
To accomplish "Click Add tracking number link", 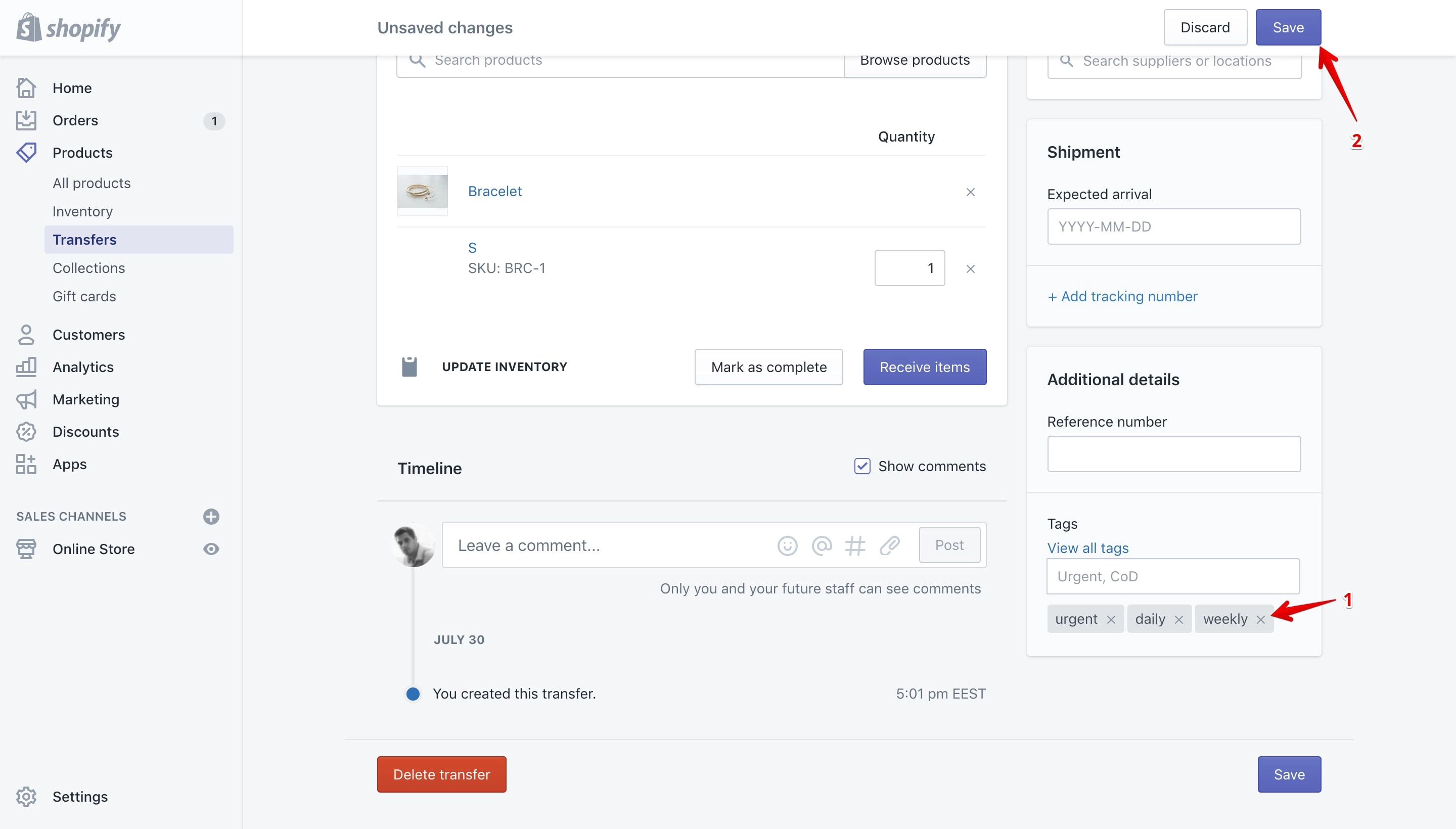I will click(1122, 297).
